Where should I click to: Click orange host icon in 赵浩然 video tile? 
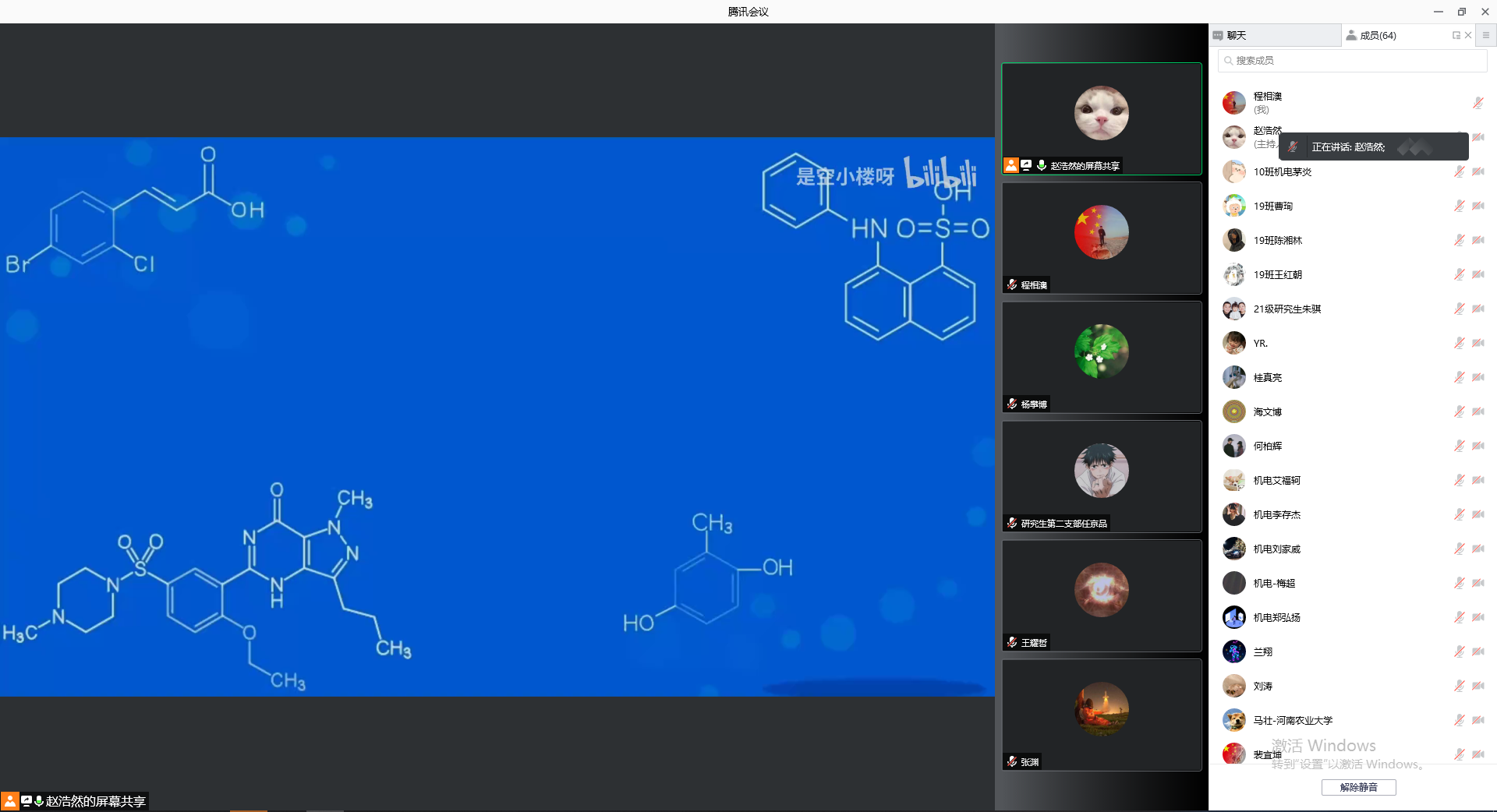pos(1011,165)
